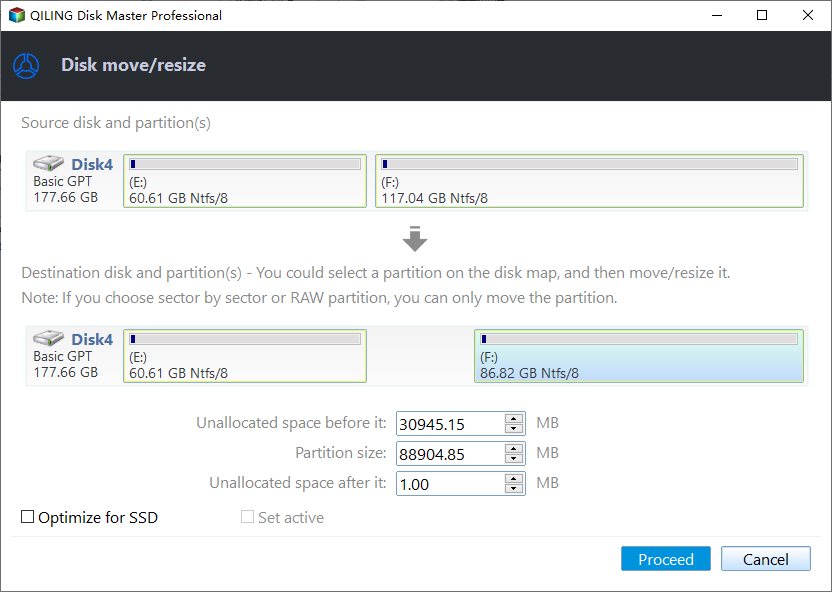832x592 pixels.
Task: Click the destination 'Disk4' name label
Action: coord(92,339)
